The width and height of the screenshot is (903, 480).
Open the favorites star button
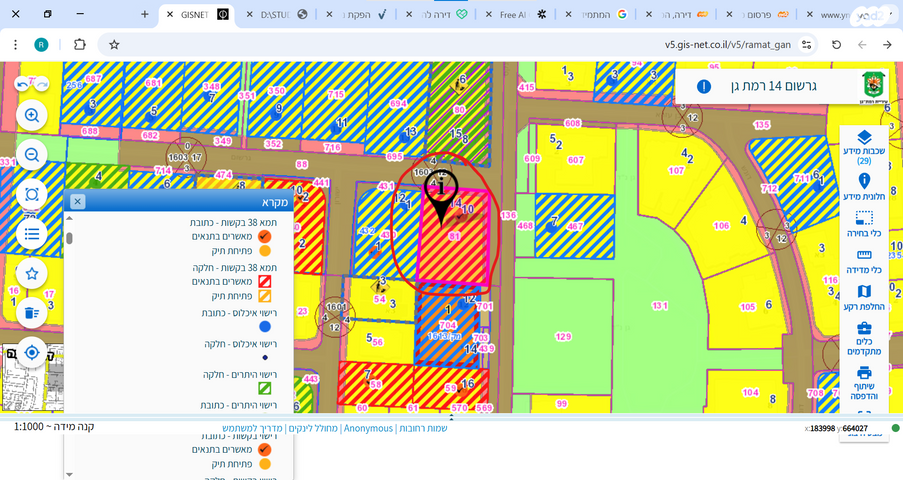[32, 273]
